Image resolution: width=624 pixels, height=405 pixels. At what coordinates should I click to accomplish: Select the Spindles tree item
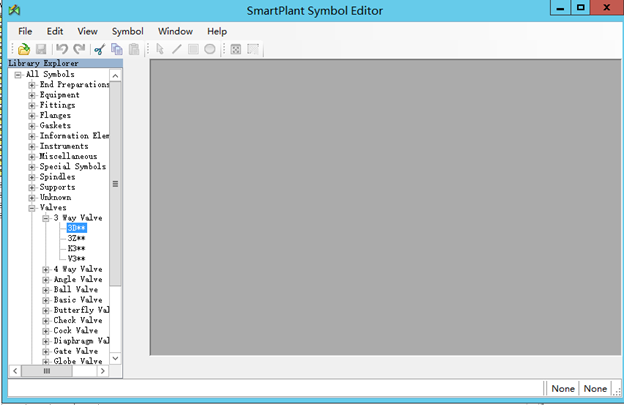[57, 177]
